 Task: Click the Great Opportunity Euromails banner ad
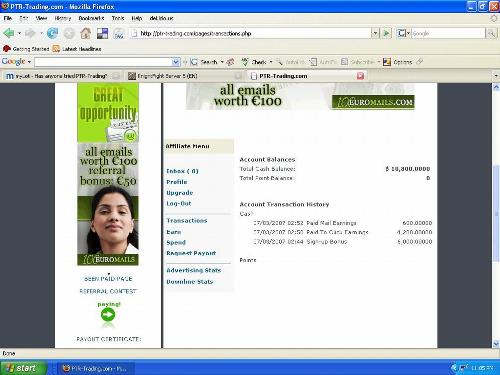(x=108, y=174)
